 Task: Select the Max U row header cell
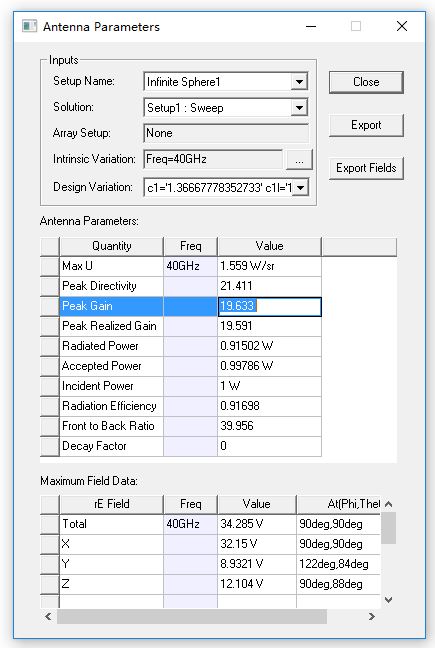coord(50,266)
